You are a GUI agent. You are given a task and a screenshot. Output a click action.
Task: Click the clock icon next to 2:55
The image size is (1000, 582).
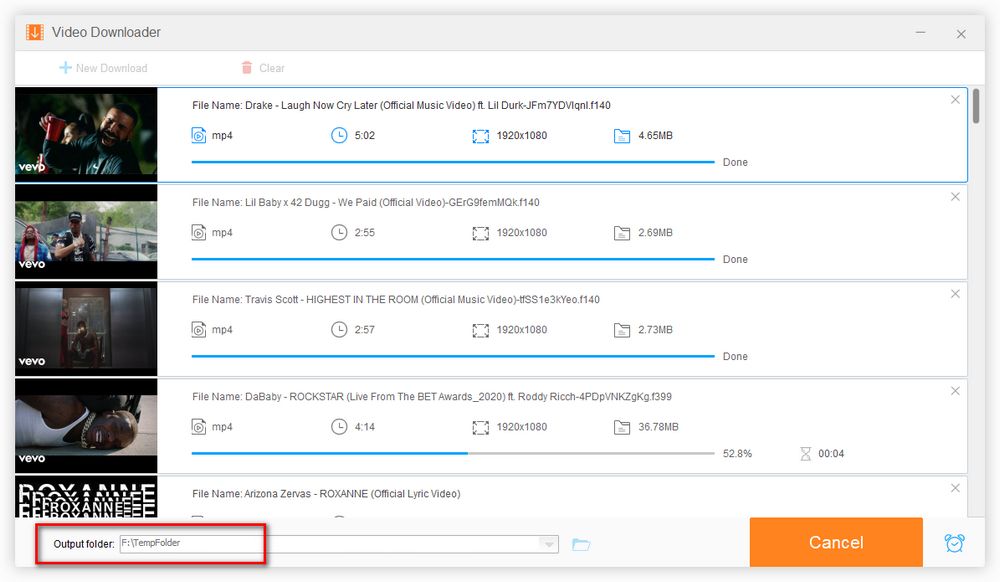click(339, 233)
